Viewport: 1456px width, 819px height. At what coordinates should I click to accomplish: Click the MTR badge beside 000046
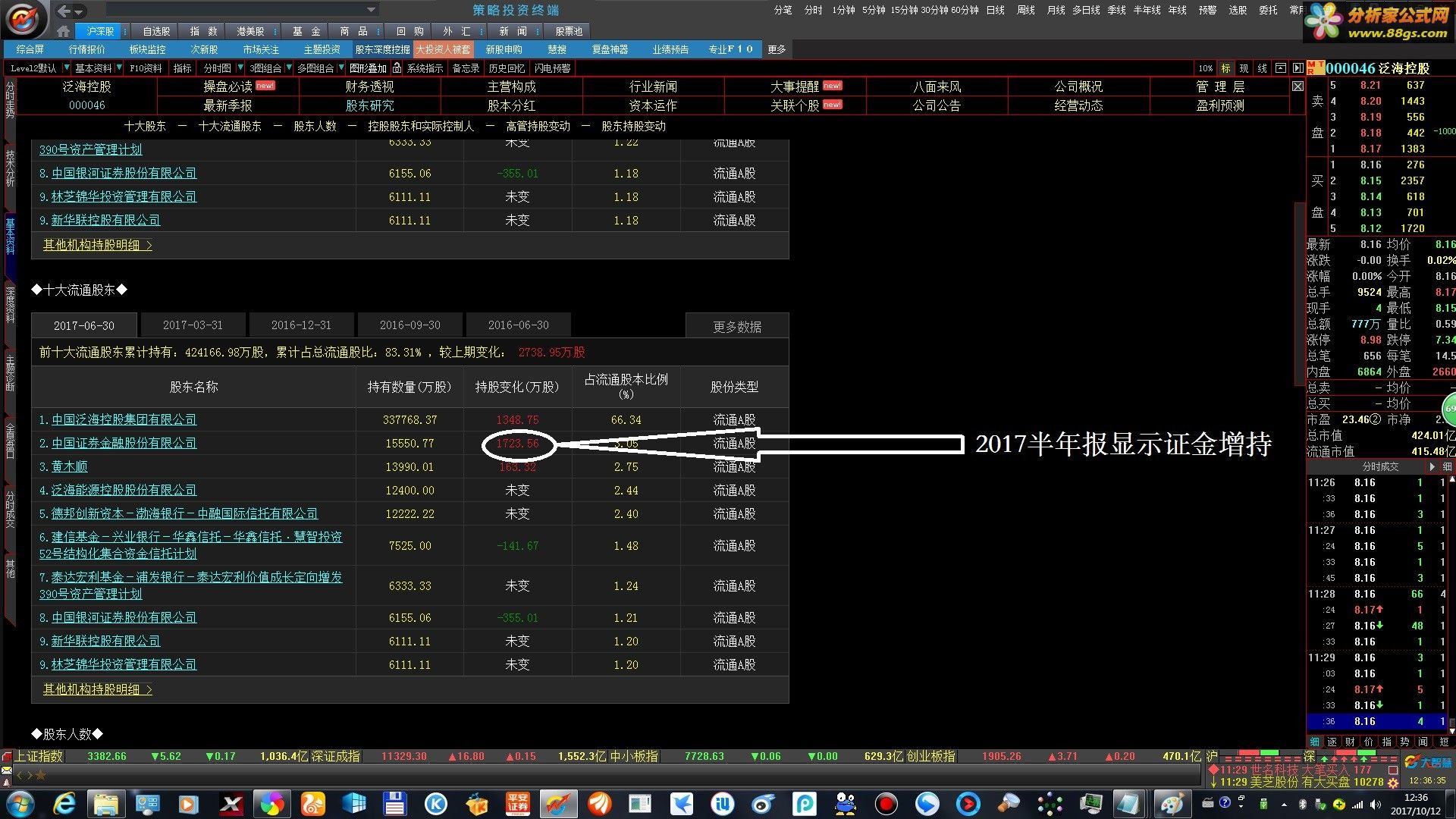[x=1316, y=68]
